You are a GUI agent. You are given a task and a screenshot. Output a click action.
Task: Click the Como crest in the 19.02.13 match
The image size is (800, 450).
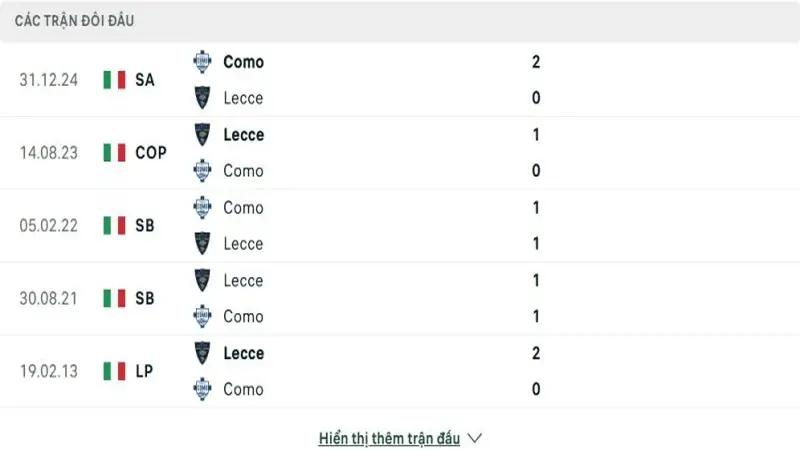point(203,389)
